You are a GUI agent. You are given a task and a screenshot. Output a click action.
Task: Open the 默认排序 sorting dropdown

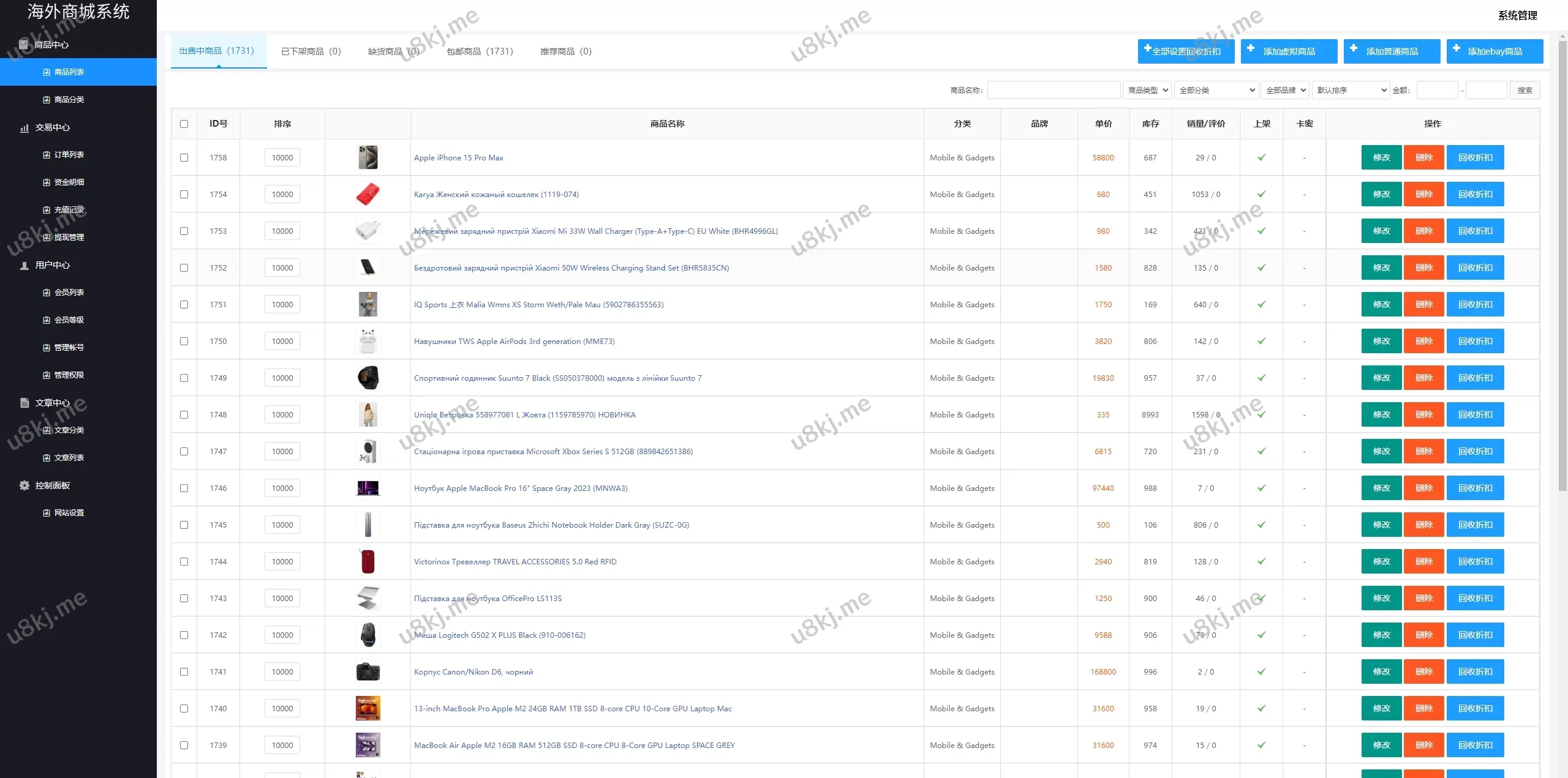[1351, 91]
